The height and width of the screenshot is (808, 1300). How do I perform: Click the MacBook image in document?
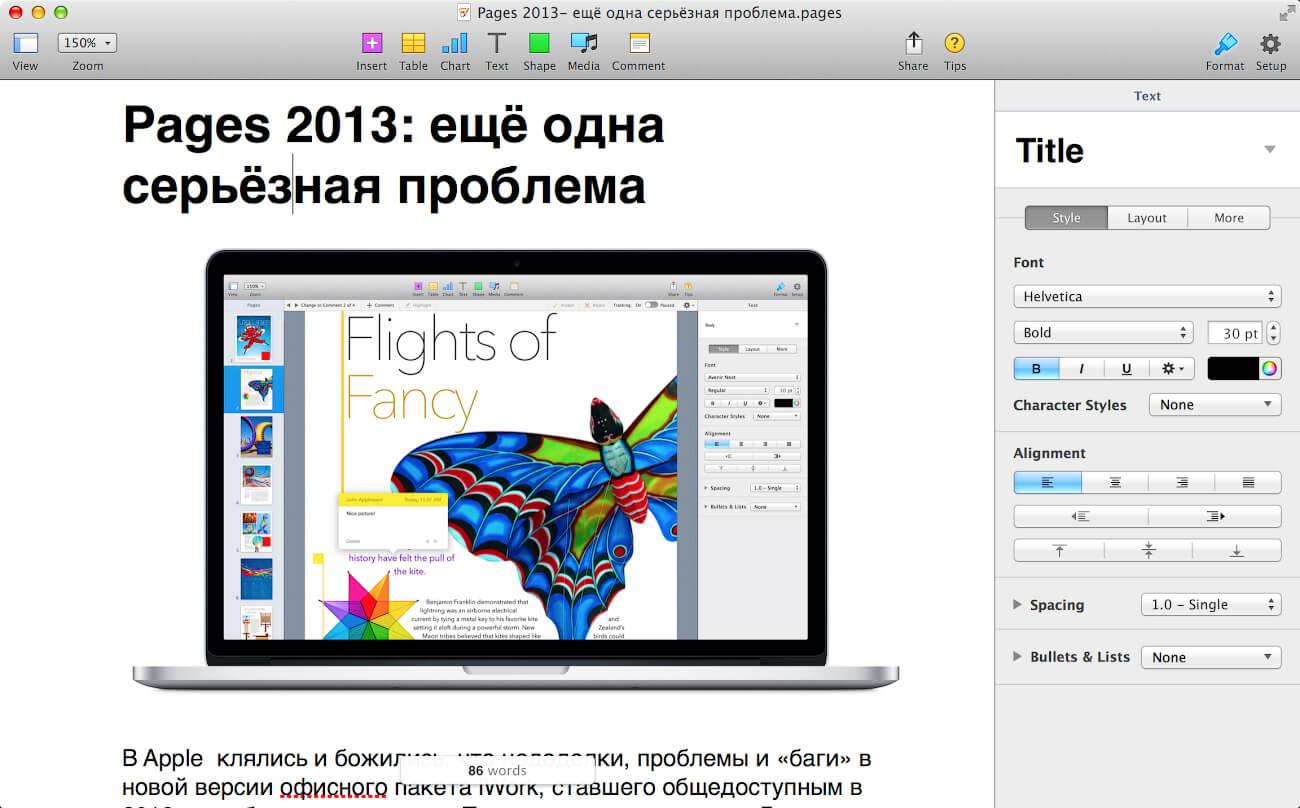click(x=516, y=470)
